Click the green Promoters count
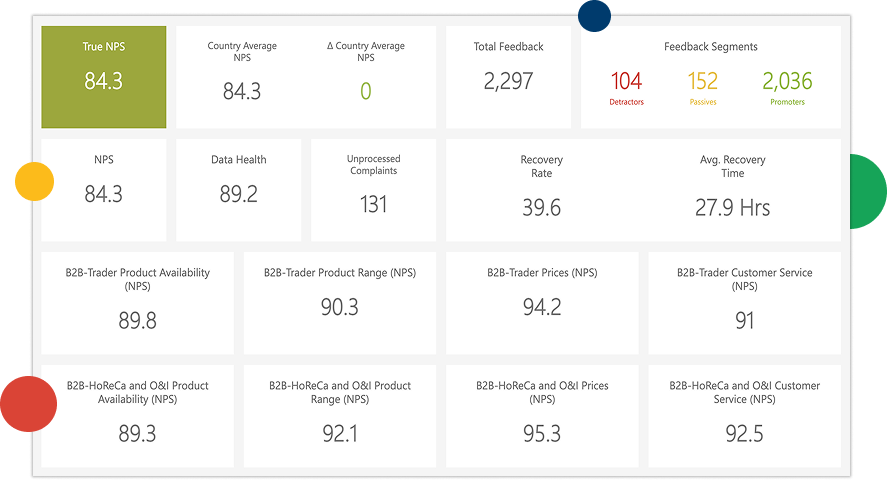Screen dimensions: 887x480 [787, 82]
